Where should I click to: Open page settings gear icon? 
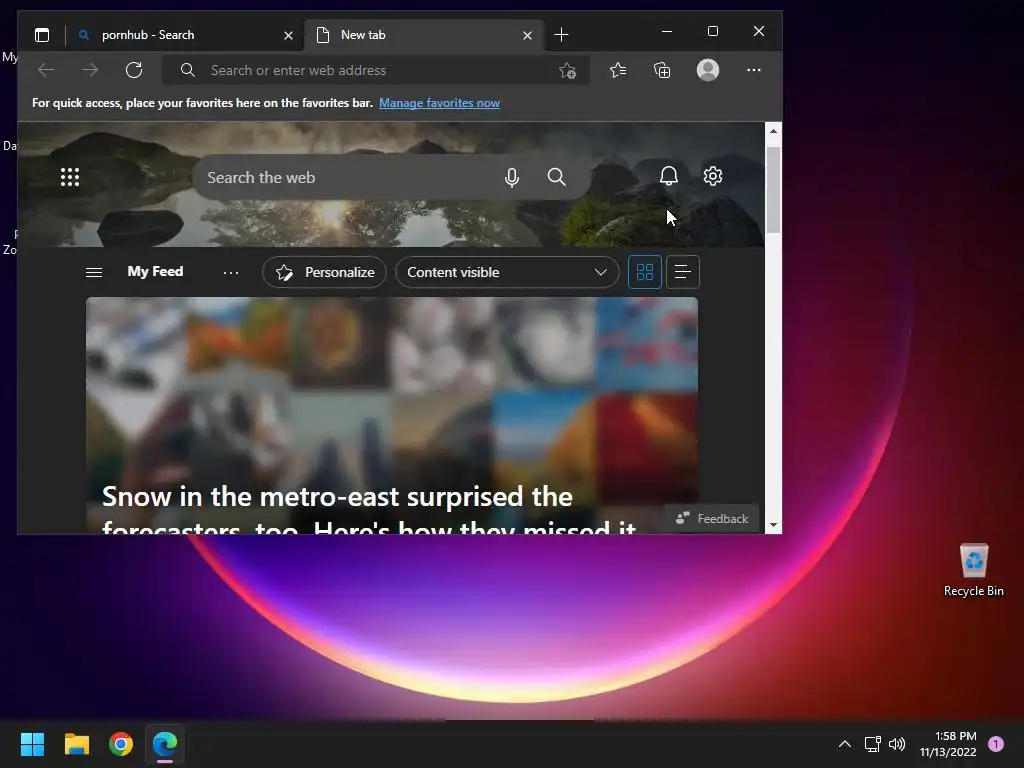tap(712, 176)
